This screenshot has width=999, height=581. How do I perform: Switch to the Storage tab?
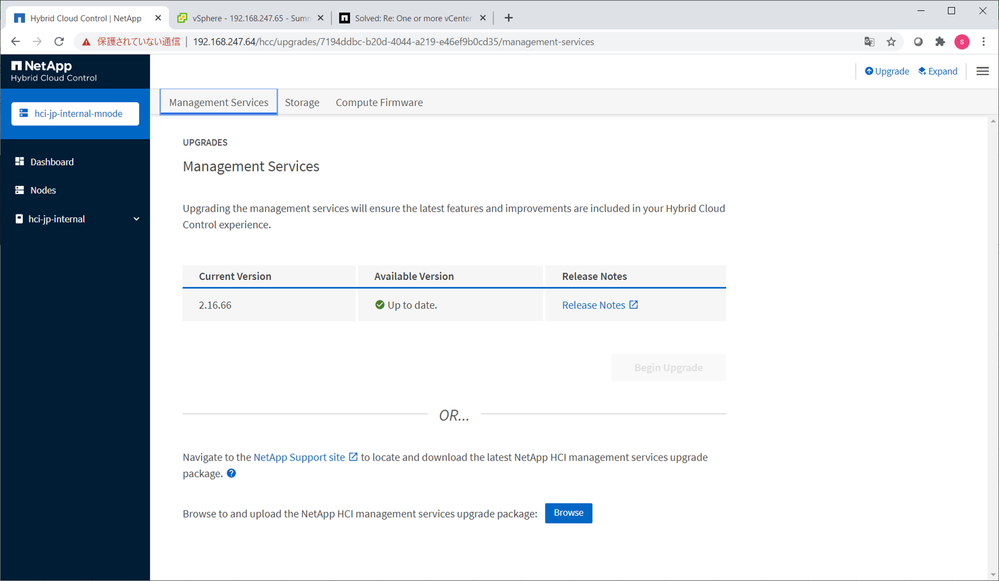(x=302, y=102)
